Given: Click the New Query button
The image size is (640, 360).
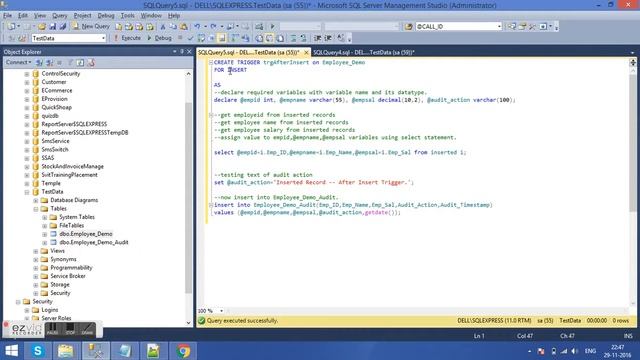Looking at the screenshot, I should coord(91,27).
